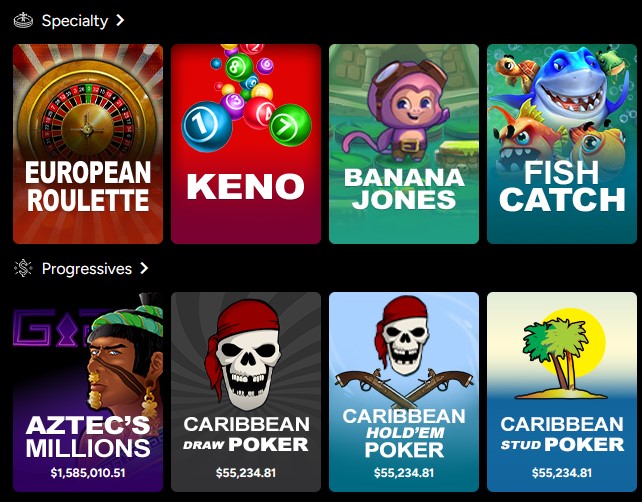Expand the Progressives category chevron
The width and height of the screenshot is (642, 502).
click(144, 268)
